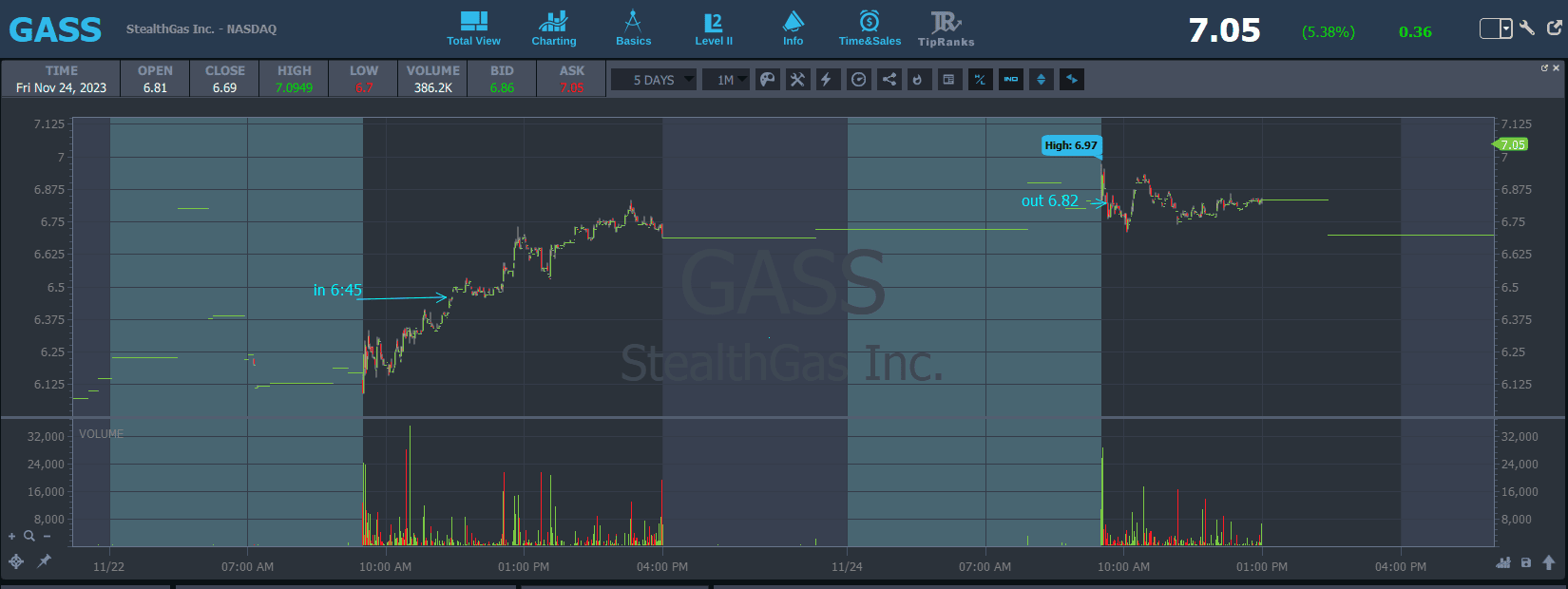Click the GASS ticker symbol
The width and height of the screenshot is (1568, 589).
coord(55,29)
